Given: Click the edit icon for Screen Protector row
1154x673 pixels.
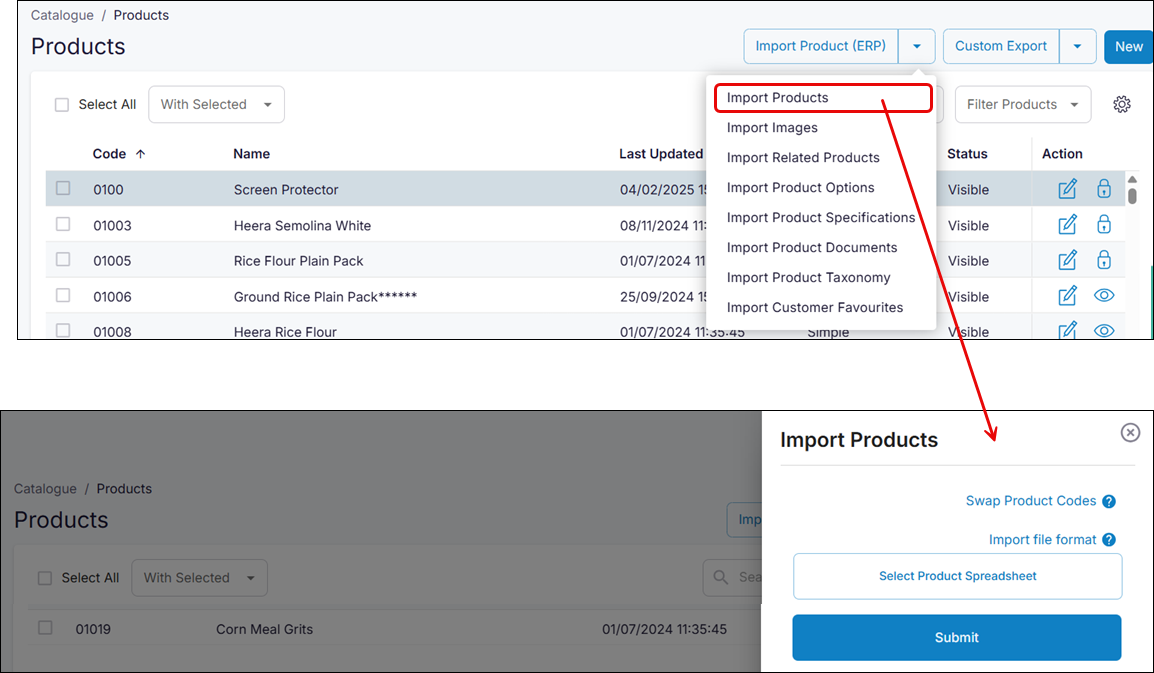Looking at the screenshot, I should [x=1067, y=189].
